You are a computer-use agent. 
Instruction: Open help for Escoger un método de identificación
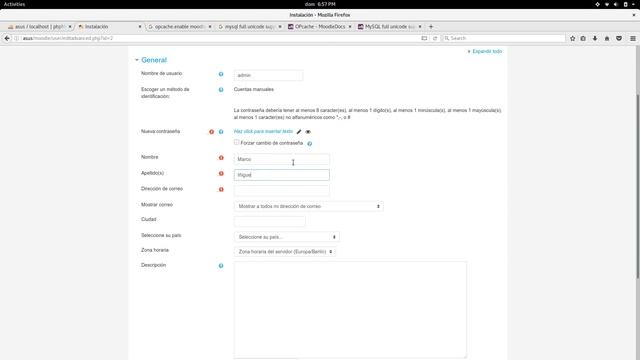click(x=221, y=90)
